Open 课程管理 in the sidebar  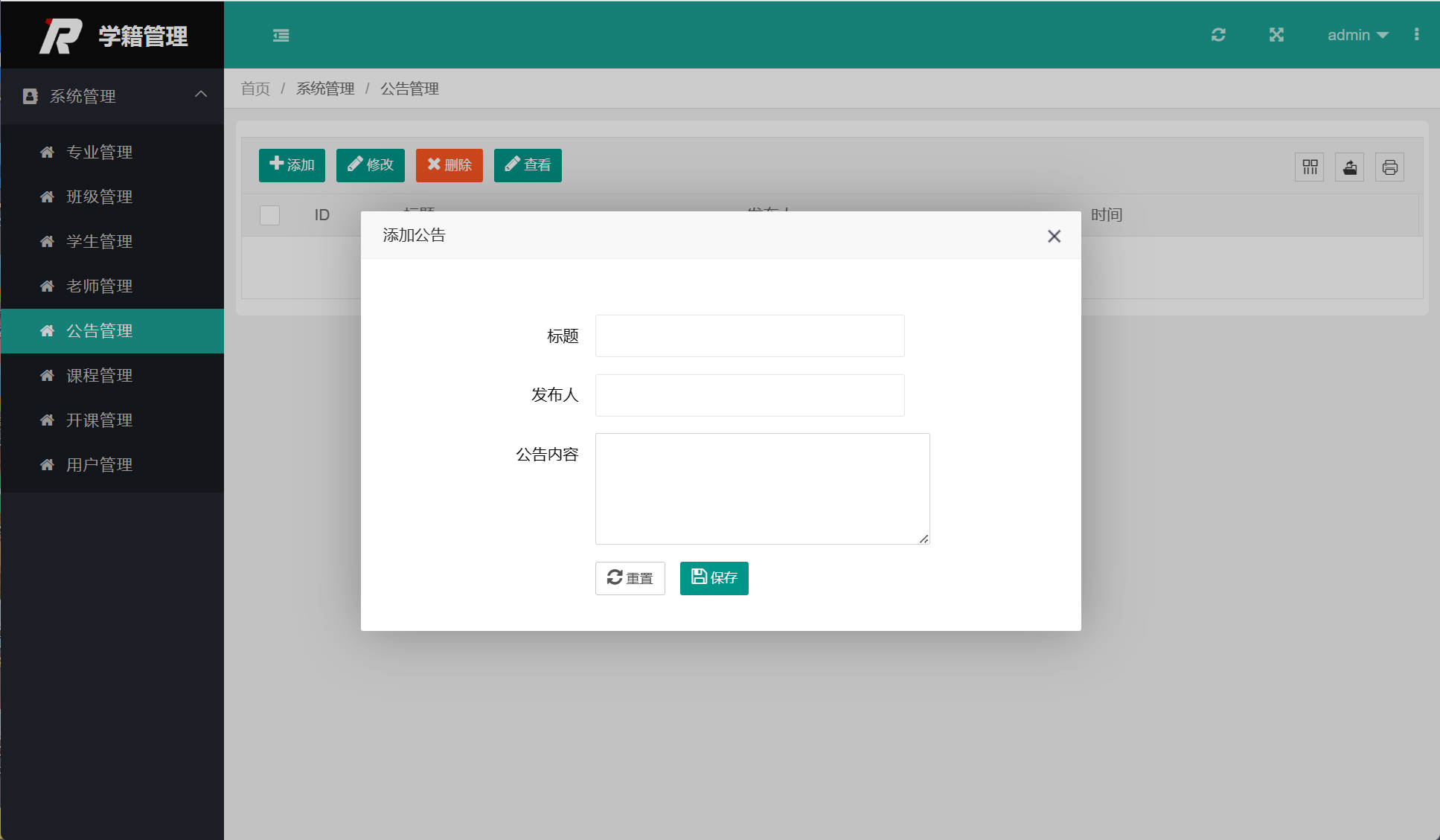coord(100,376)
